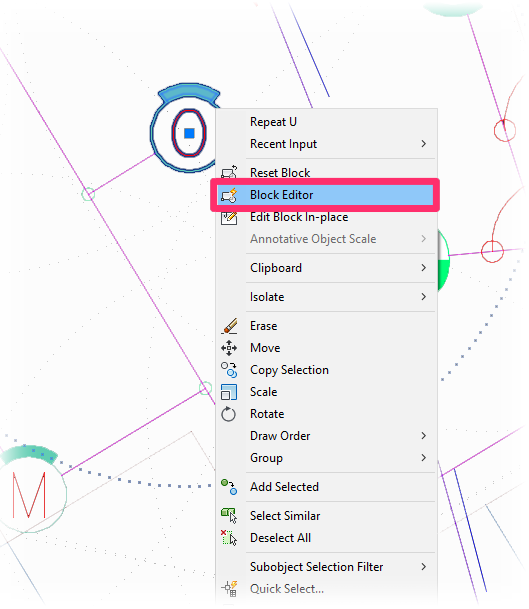Click the Edit Block In-place pencil icon
Image resolution: width=529 pixels, height=609 pixels.
(x=229, y=217)
